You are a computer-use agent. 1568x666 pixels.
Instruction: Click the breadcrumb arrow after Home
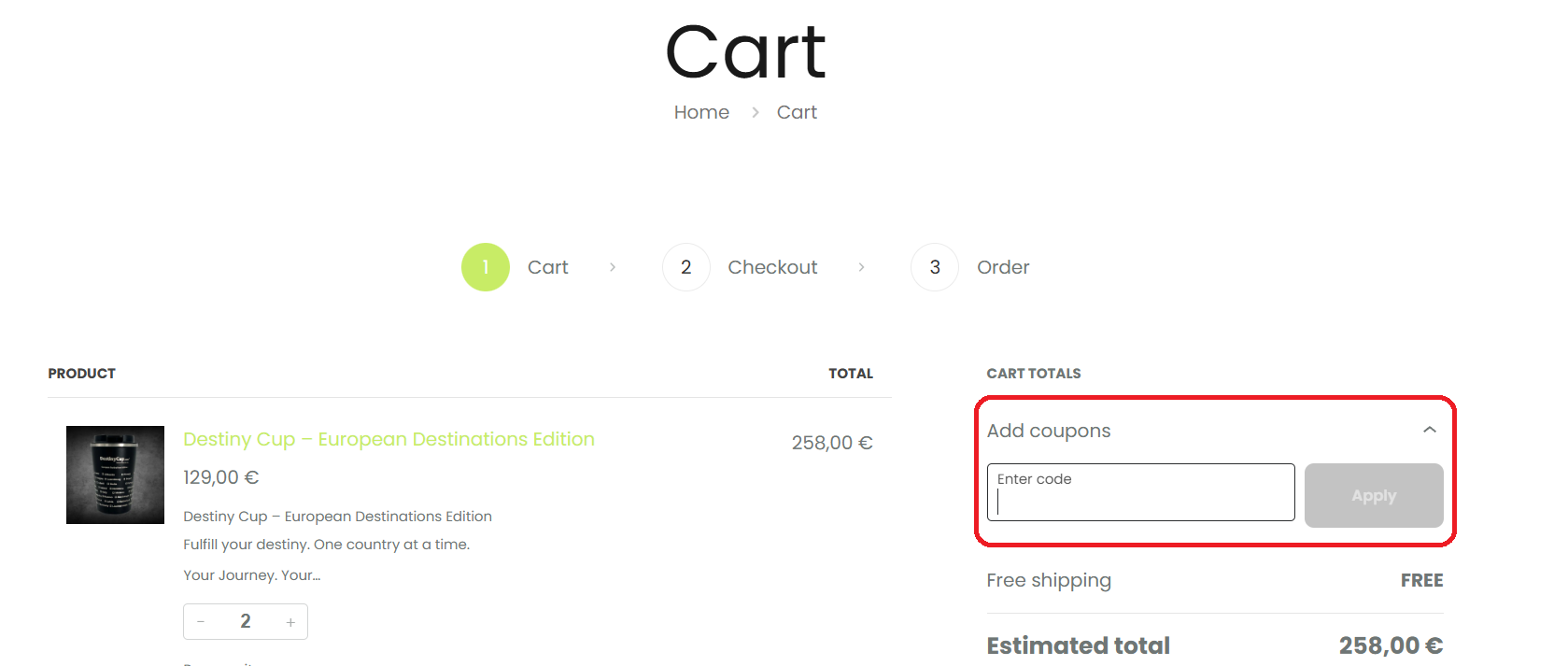tap(755, 112)
